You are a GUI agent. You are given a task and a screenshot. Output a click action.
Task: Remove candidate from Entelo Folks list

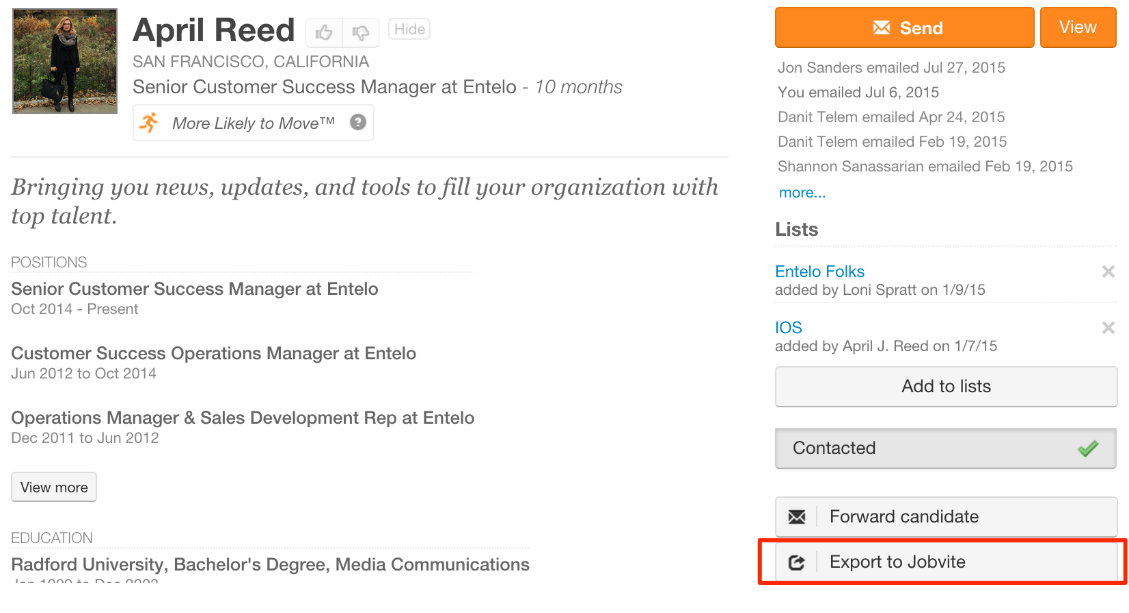(1108, 272)
